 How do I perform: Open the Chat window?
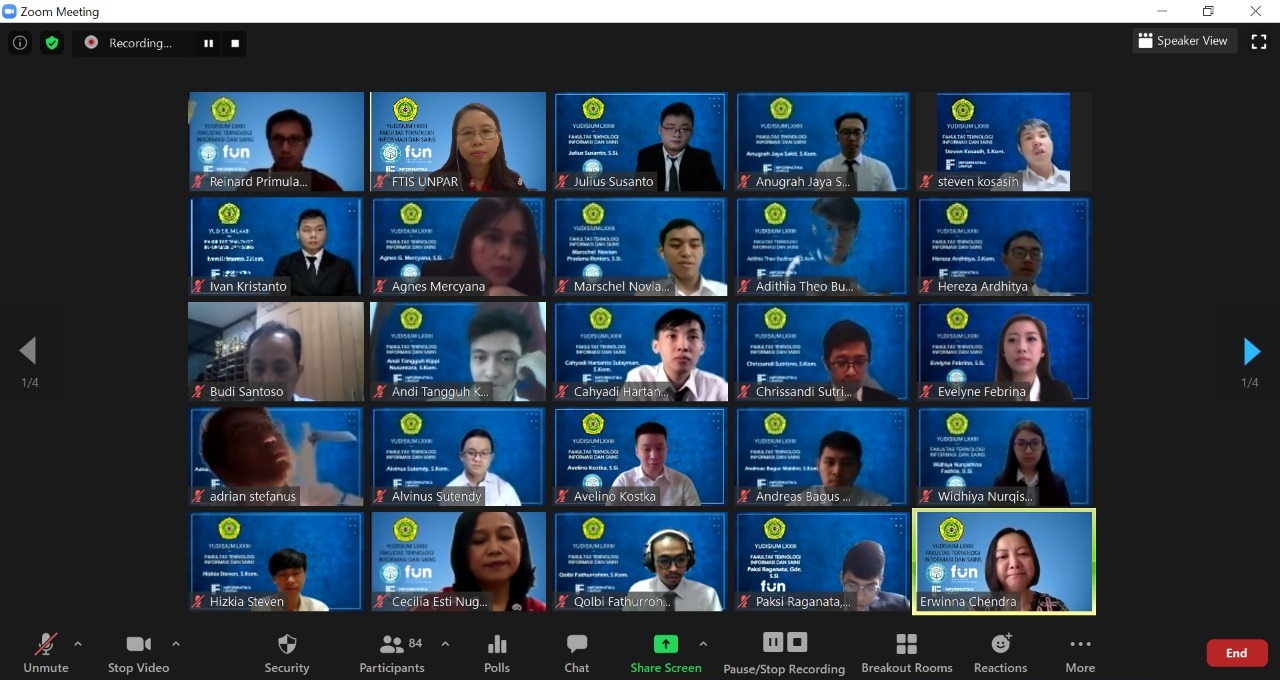point(577,652)
